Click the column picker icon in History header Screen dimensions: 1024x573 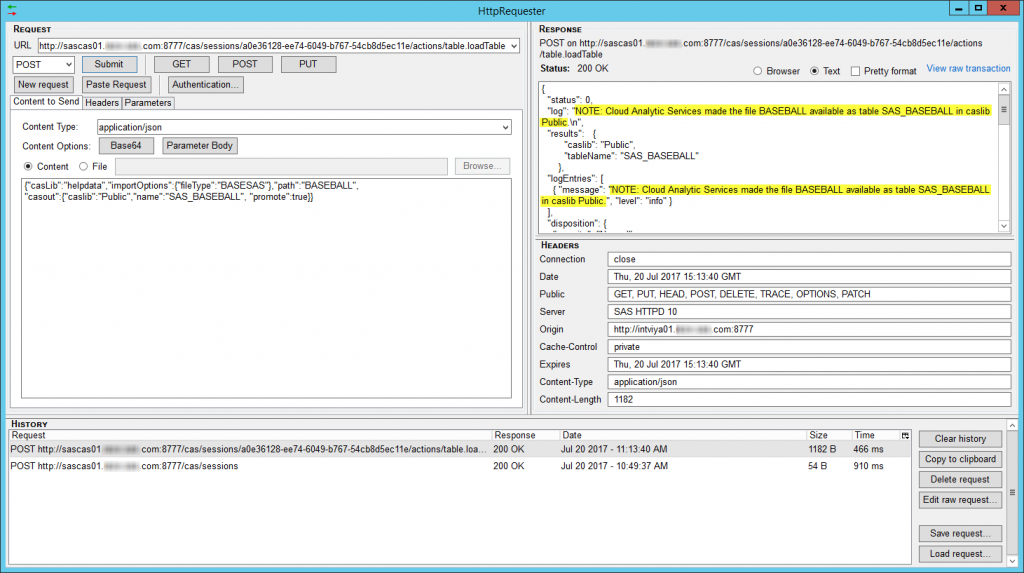905,436
